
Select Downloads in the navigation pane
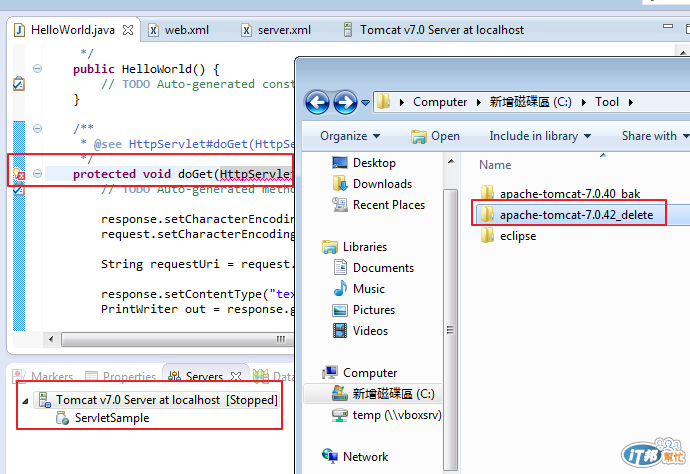tap(372, 184)
